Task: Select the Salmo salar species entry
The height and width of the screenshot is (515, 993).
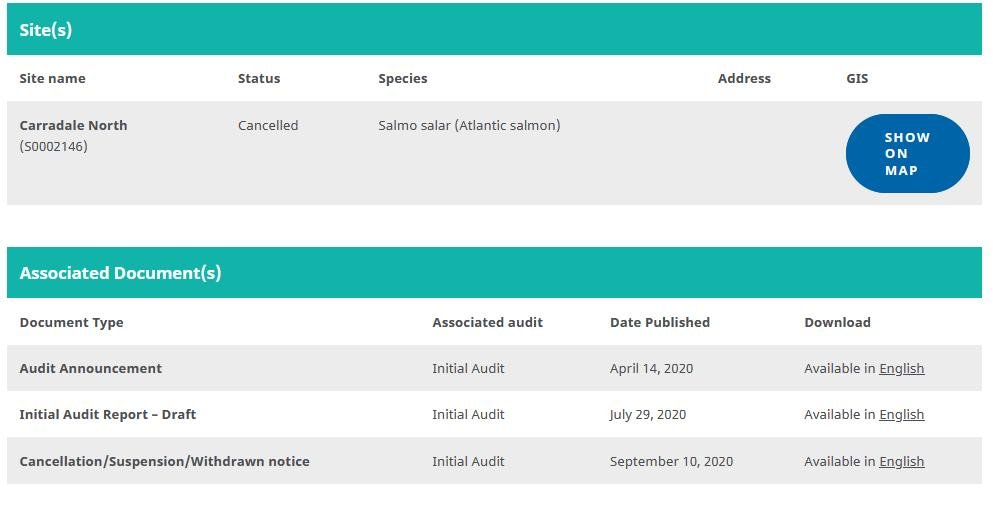Action: (x=469, y=126)
